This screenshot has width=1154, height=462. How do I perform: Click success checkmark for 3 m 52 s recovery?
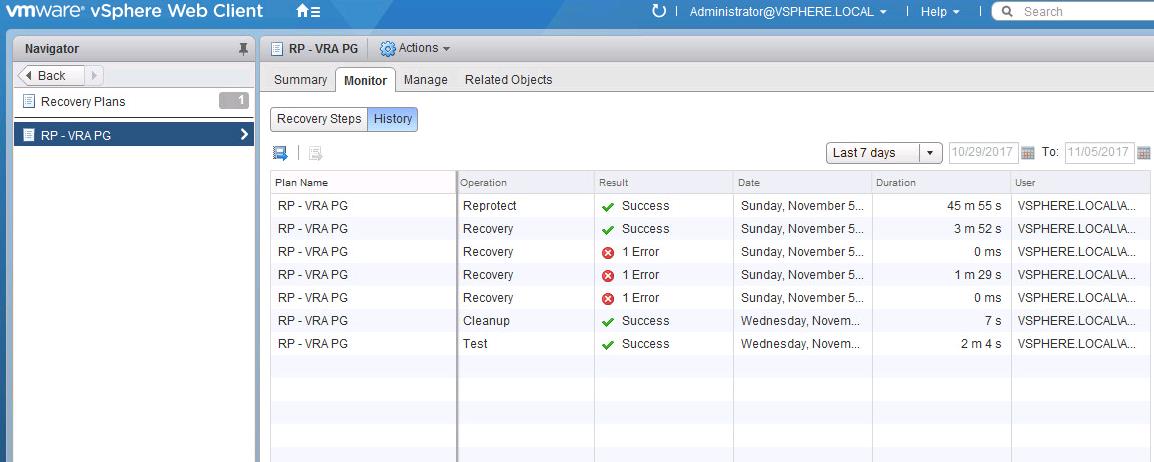tap(608, 230)
